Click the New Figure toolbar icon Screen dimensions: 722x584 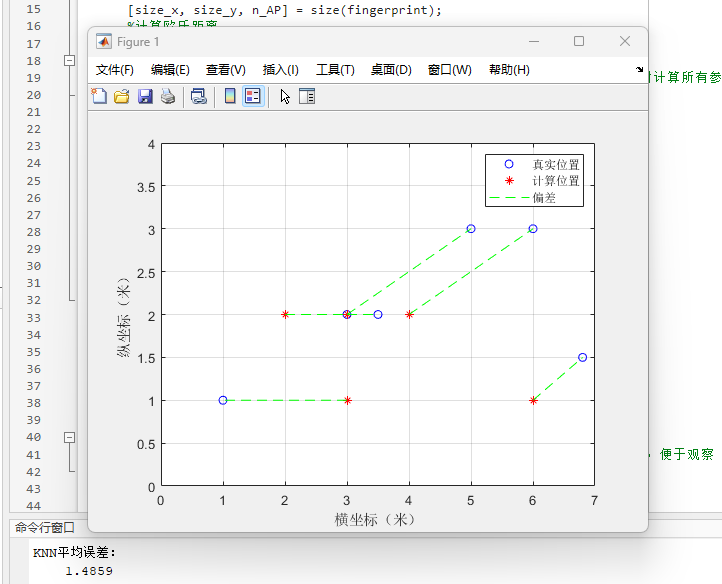pos(99,96)
